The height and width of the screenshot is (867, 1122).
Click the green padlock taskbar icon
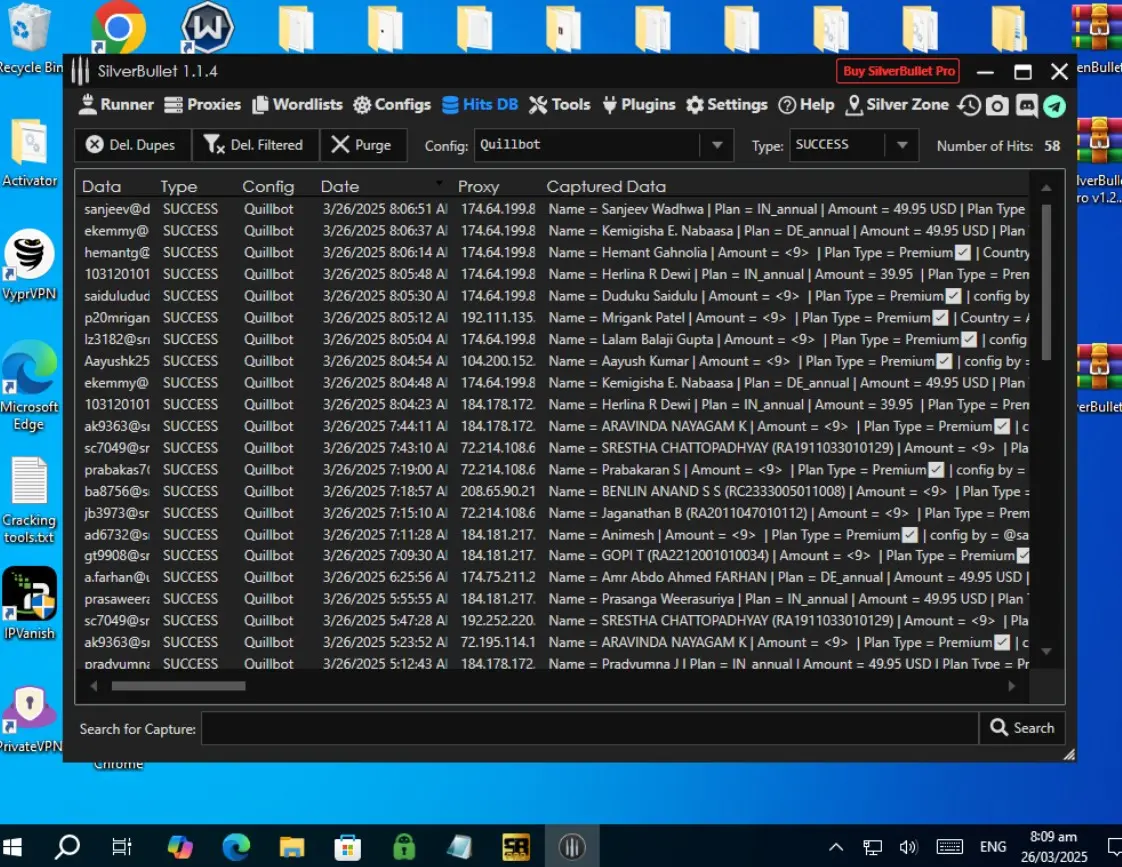(404, 847)
